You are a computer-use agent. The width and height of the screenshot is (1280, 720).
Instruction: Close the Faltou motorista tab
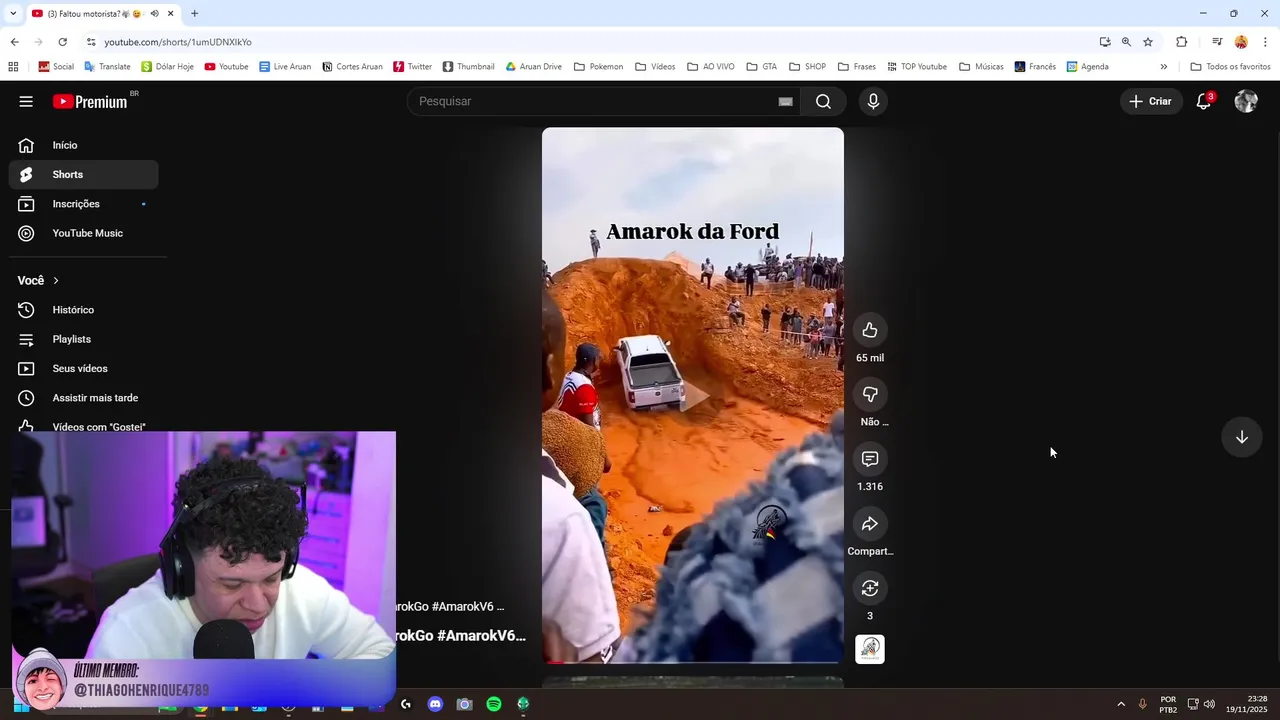170,13
